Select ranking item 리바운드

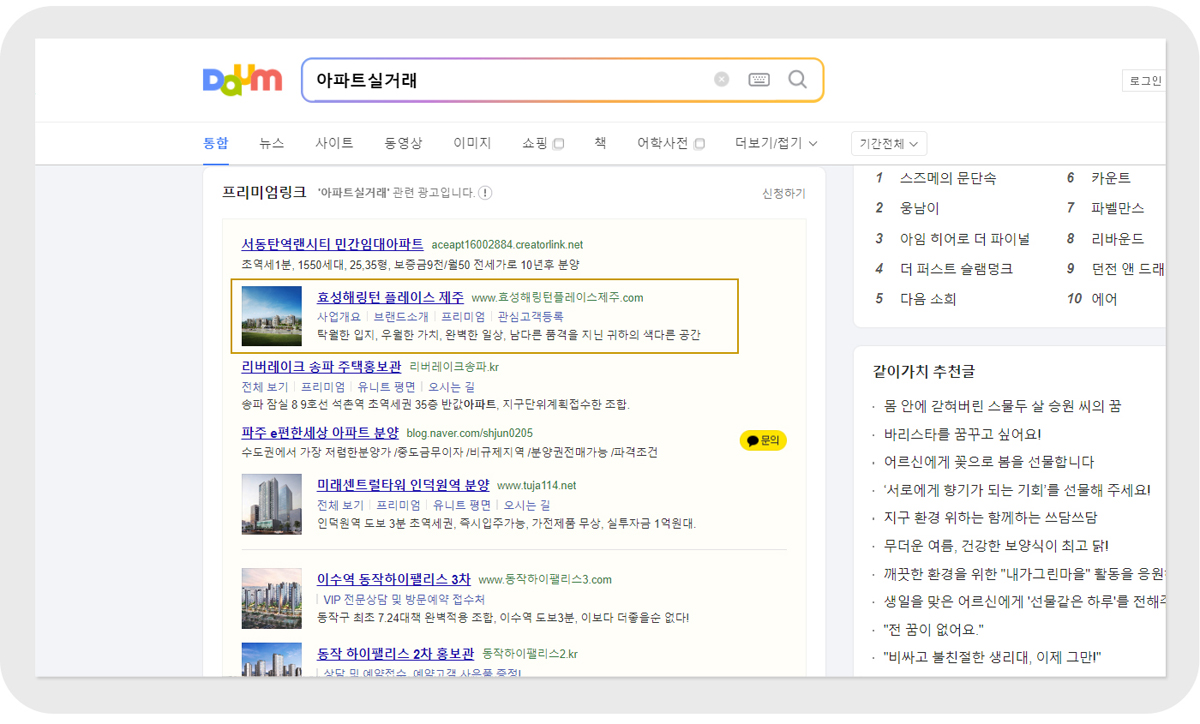pyautogui.click(x=1118, y=239)
